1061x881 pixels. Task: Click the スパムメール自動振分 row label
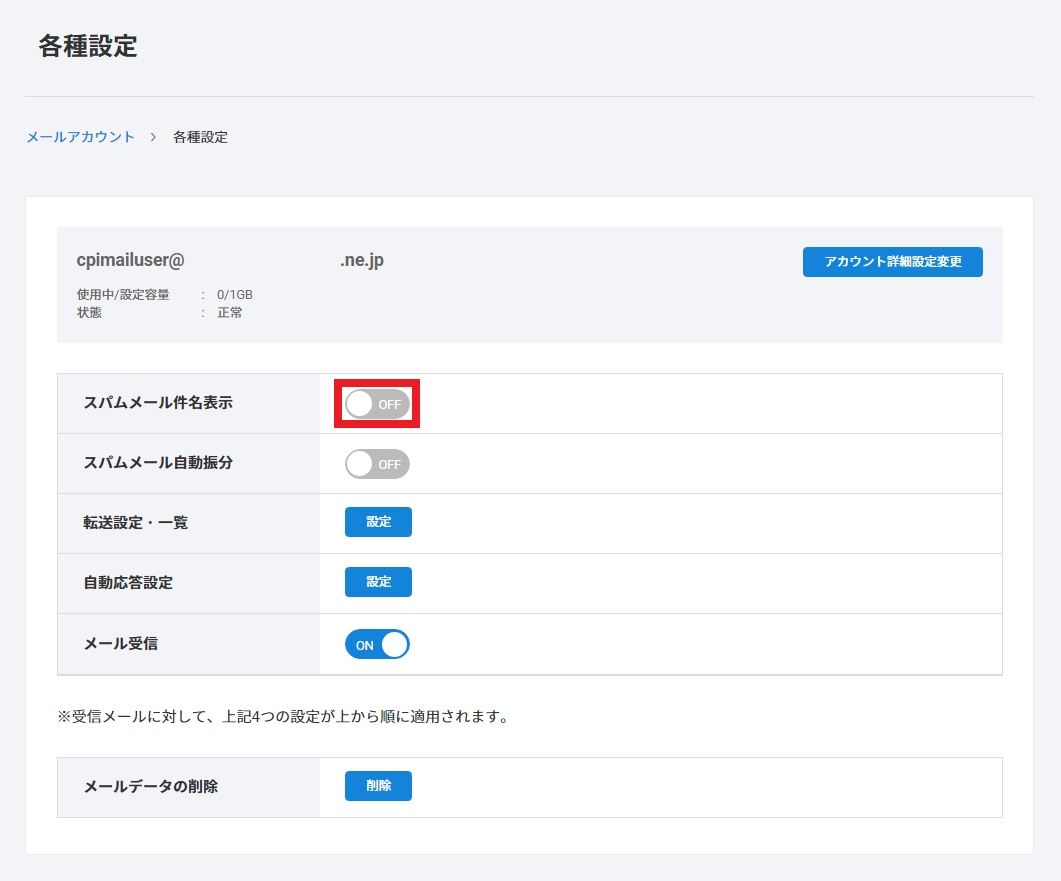point(158,463)
